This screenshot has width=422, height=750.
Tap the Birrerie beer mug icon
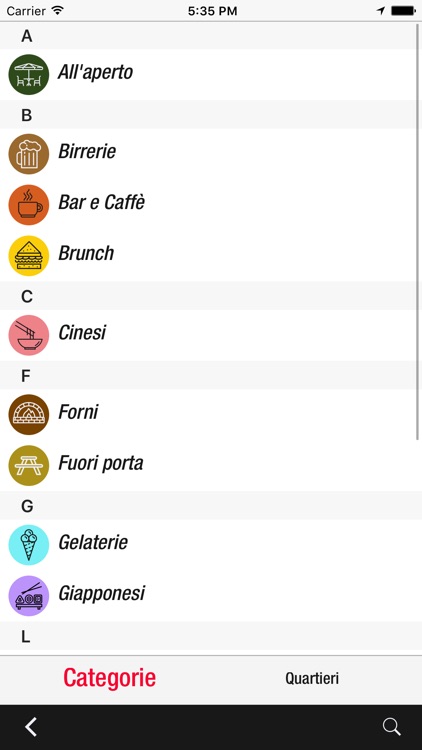click(29, 154)
